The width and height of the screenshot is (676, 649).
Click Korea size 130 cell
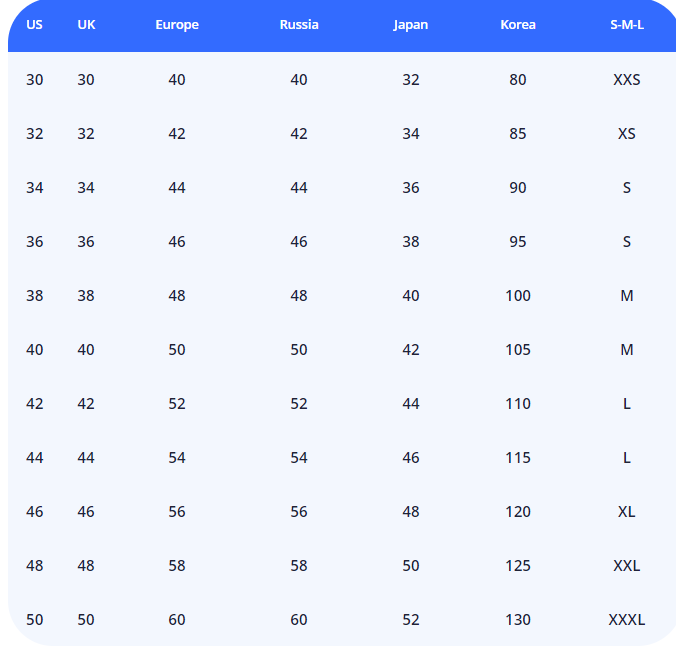(x=518, y=620)
